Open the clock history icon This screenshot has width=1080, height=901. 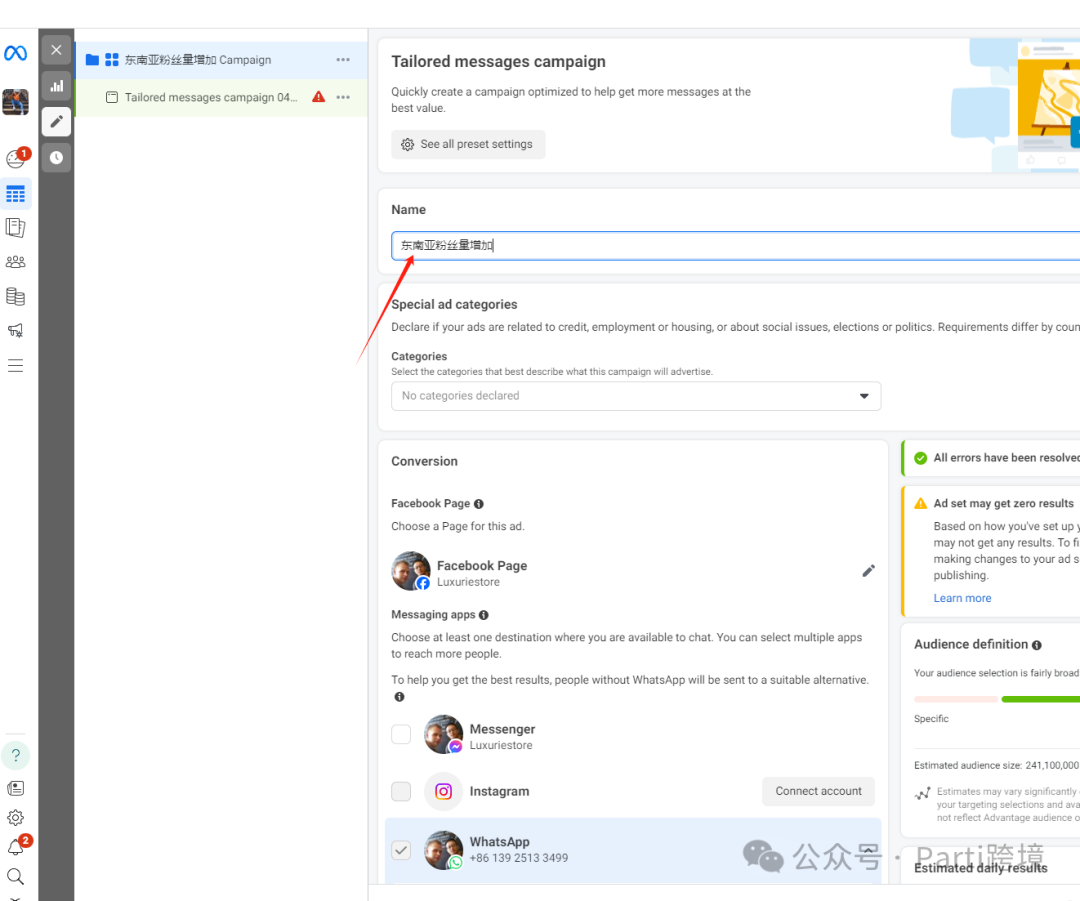[x=56, y=158]
